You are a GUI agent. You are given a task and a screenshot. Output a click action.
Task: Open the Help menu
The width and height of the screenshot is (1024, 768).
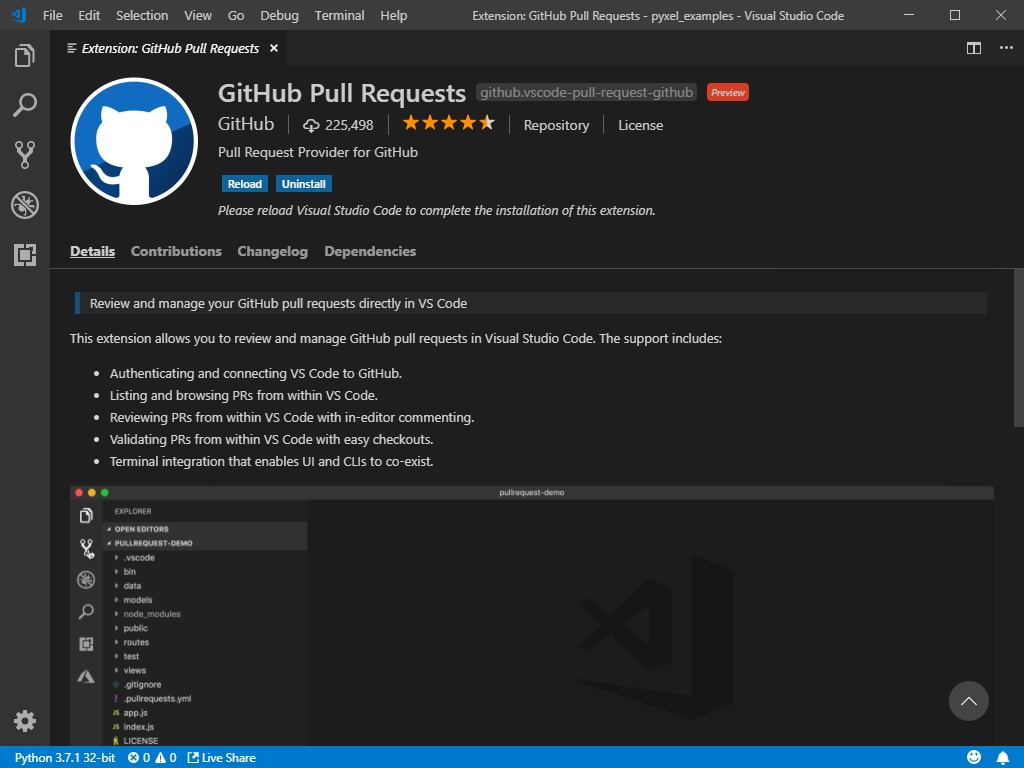coord(393,15)
